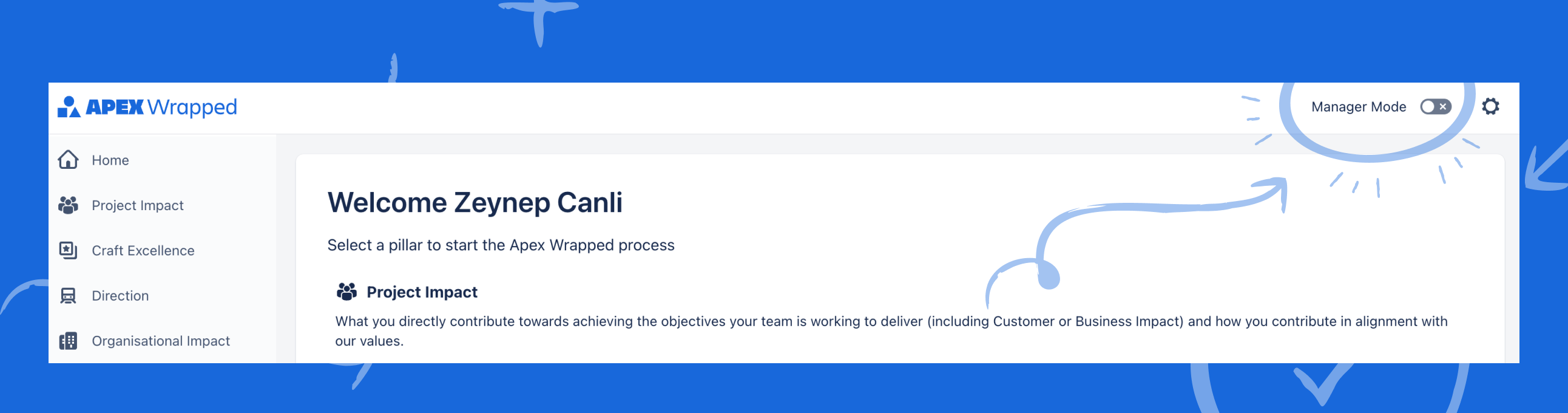Viewport: 1568px width, 413px height.
Task: Enable the Manager Mode switch
Action: (x=1435, y=107)
